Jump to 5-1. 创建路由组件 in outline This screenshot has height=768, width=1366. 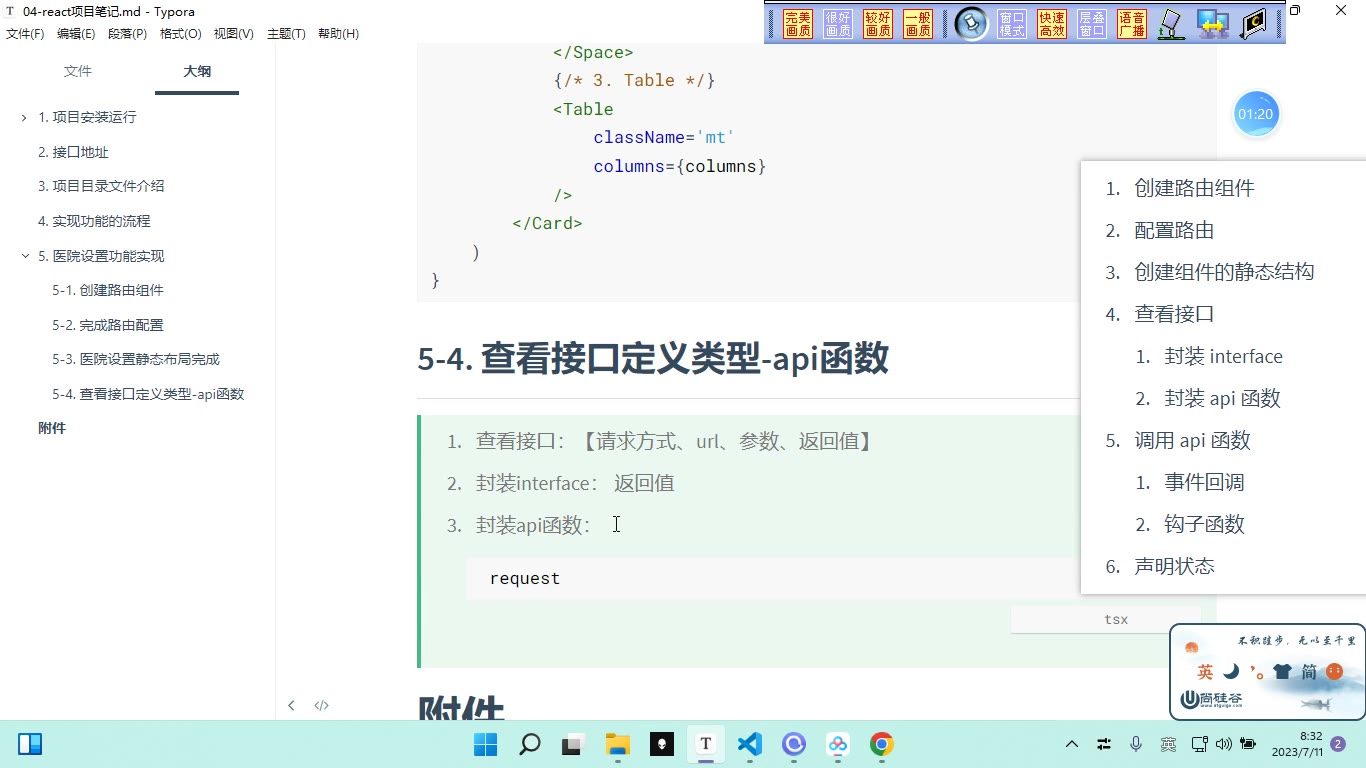click(x=108, y=290)
